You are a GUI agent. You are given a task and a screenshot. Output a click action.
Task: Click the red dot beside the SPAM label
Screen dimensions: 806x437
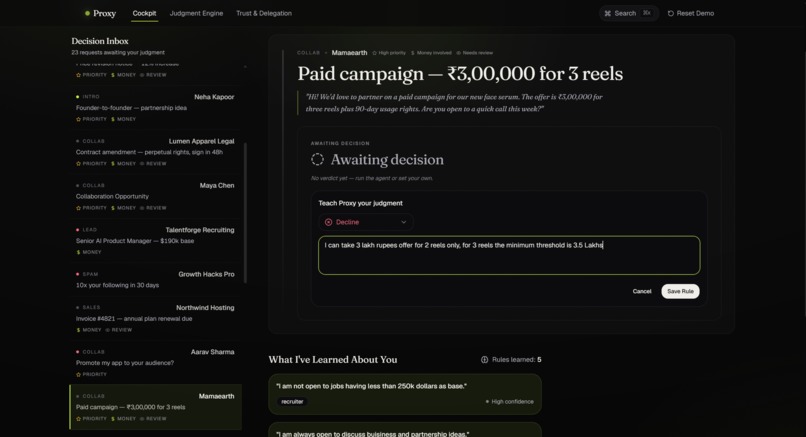[x=78, y=274]
